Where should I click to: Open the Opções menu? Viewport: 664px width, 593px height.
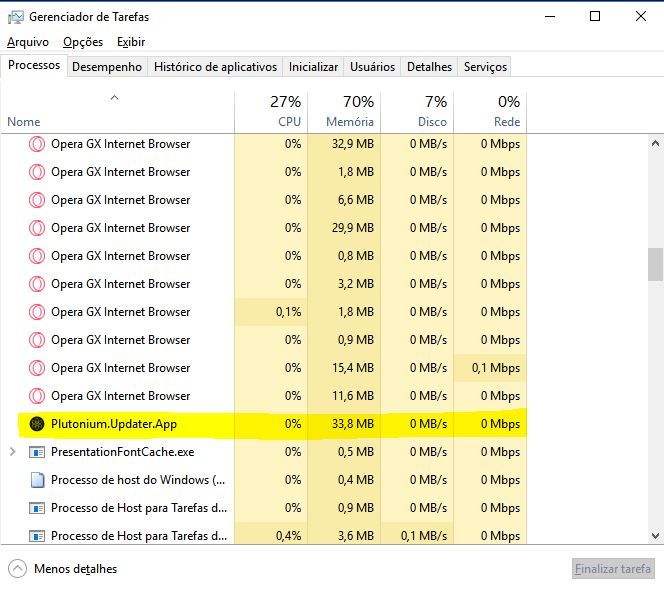coord(83,42)
